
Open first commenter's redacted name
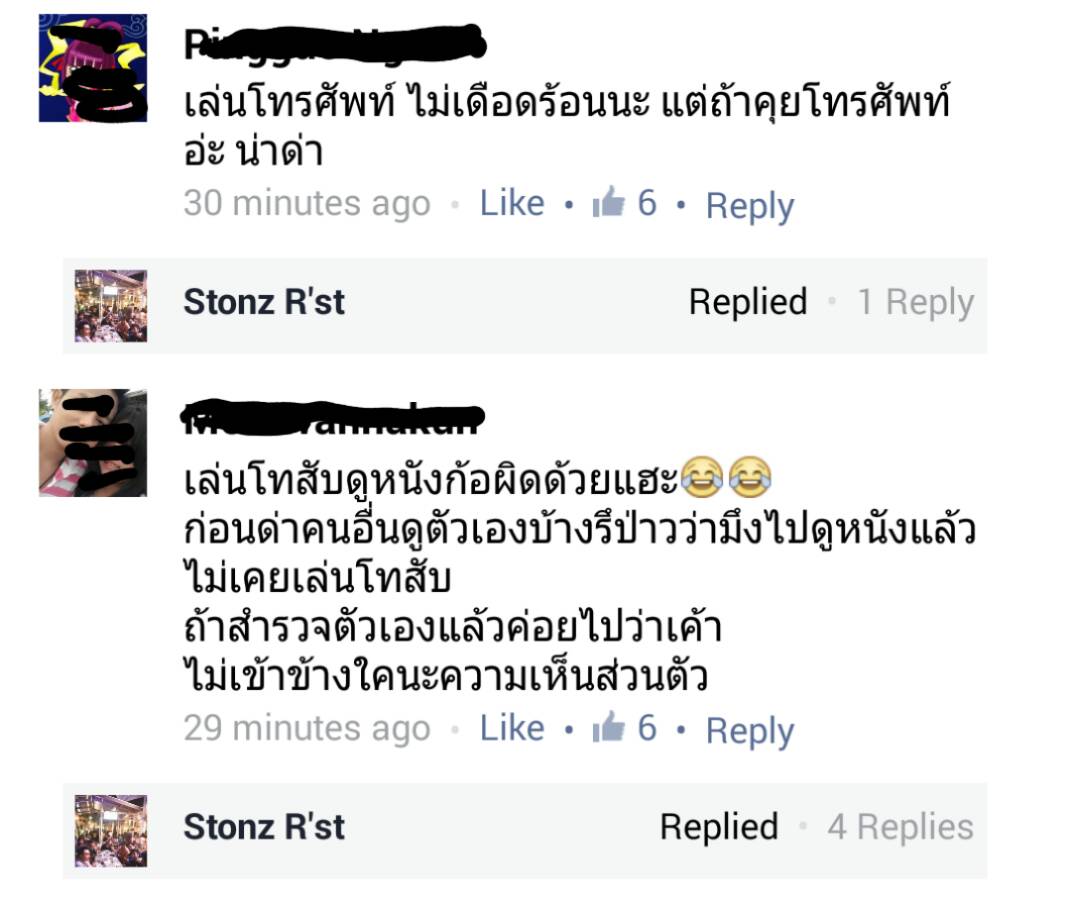[x=335, y=44]
